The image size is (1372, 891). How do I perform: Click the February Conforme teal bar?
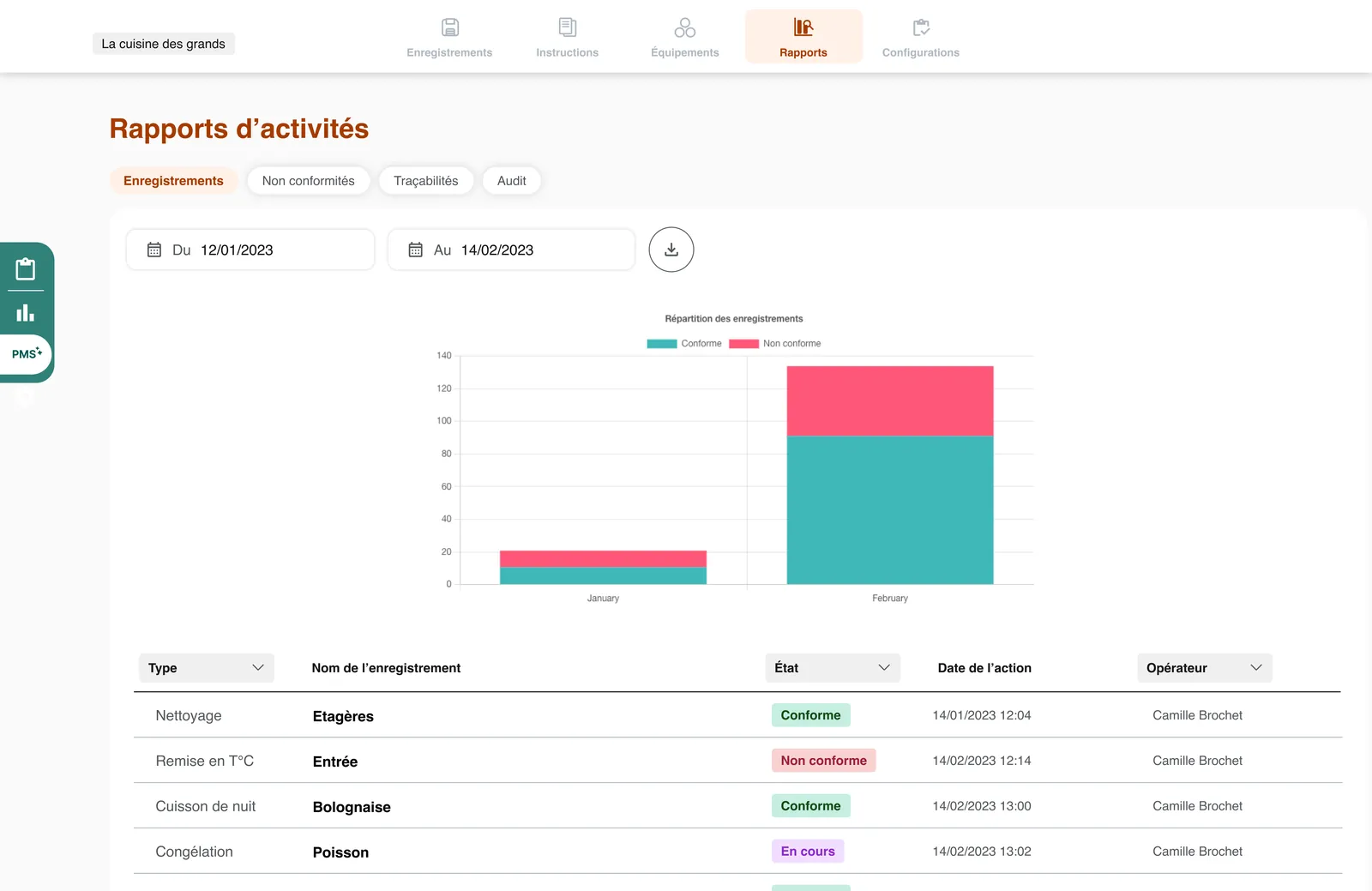[x=890, y=510]
